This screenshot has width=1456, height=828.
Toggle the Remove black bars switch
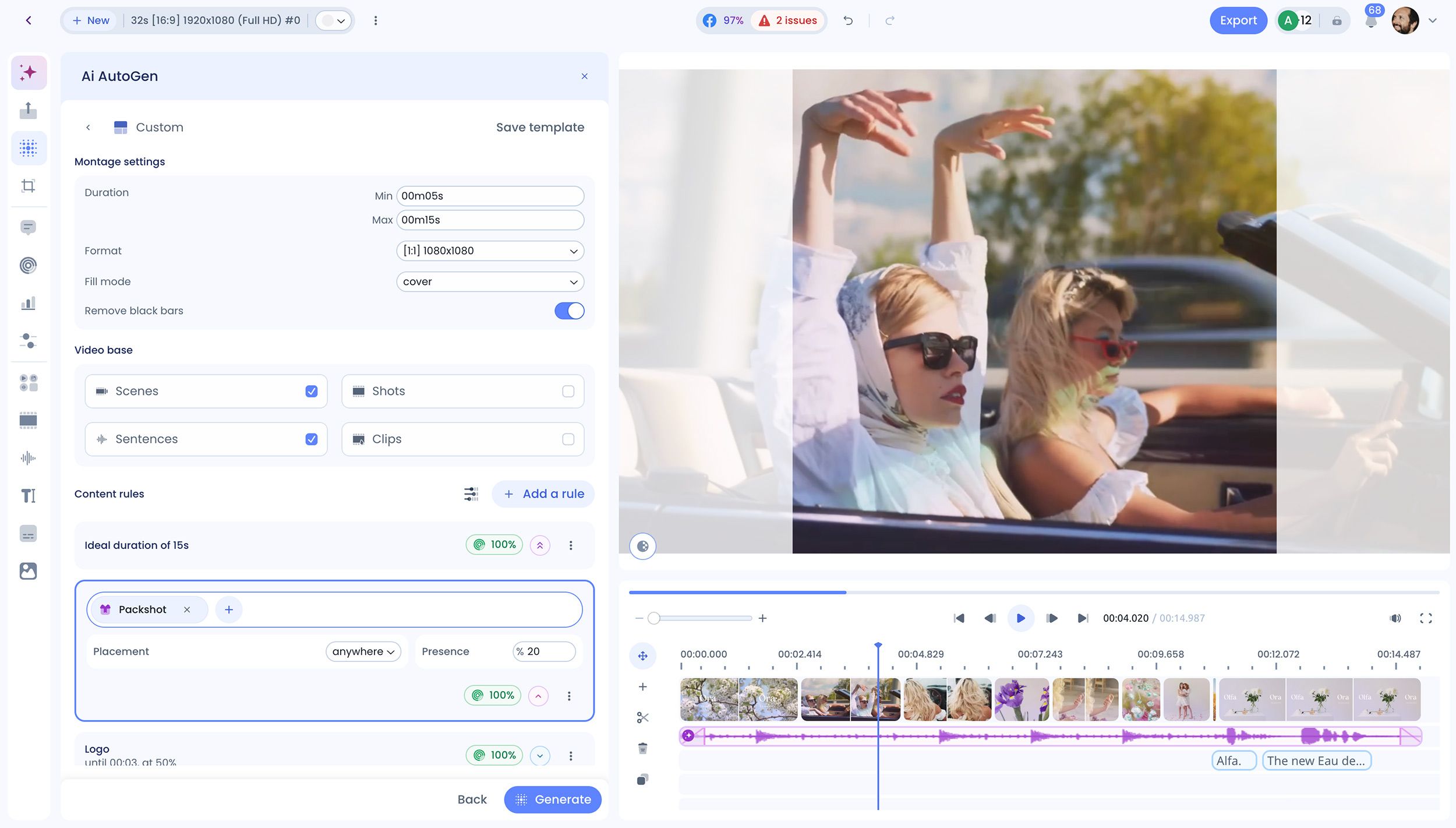[x=569, y=311]
